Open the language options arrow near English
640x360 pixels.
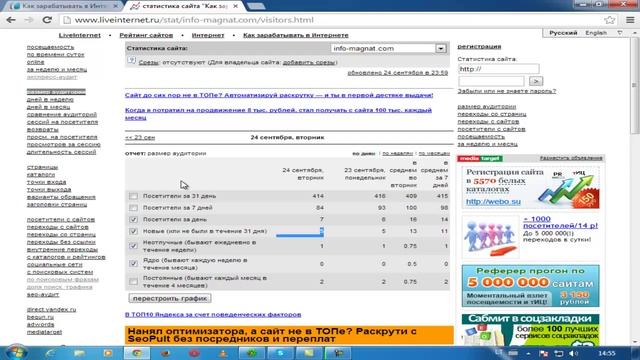pyautogui.click(x=620, y=33)
